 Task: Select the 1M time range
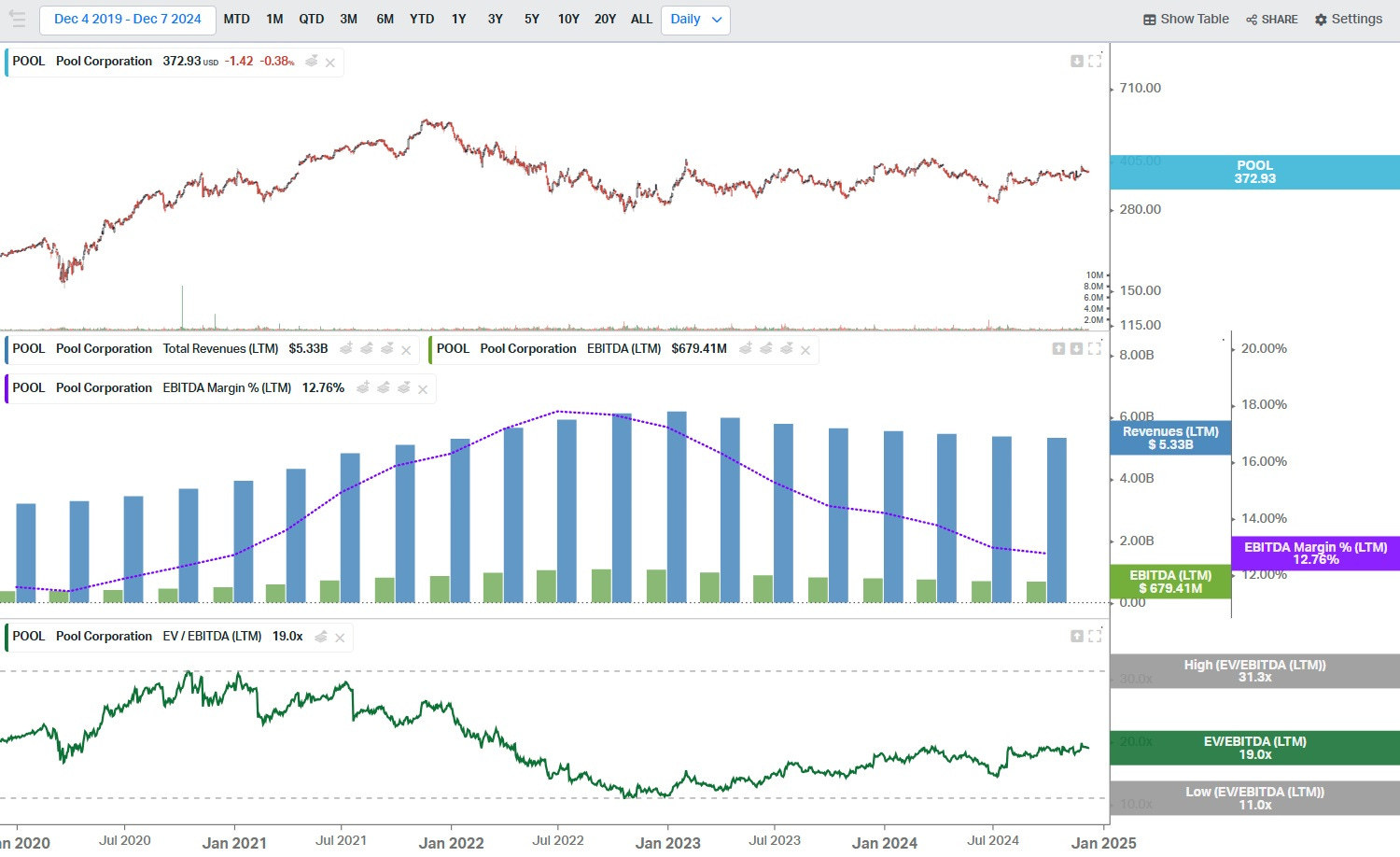(274, 20)
